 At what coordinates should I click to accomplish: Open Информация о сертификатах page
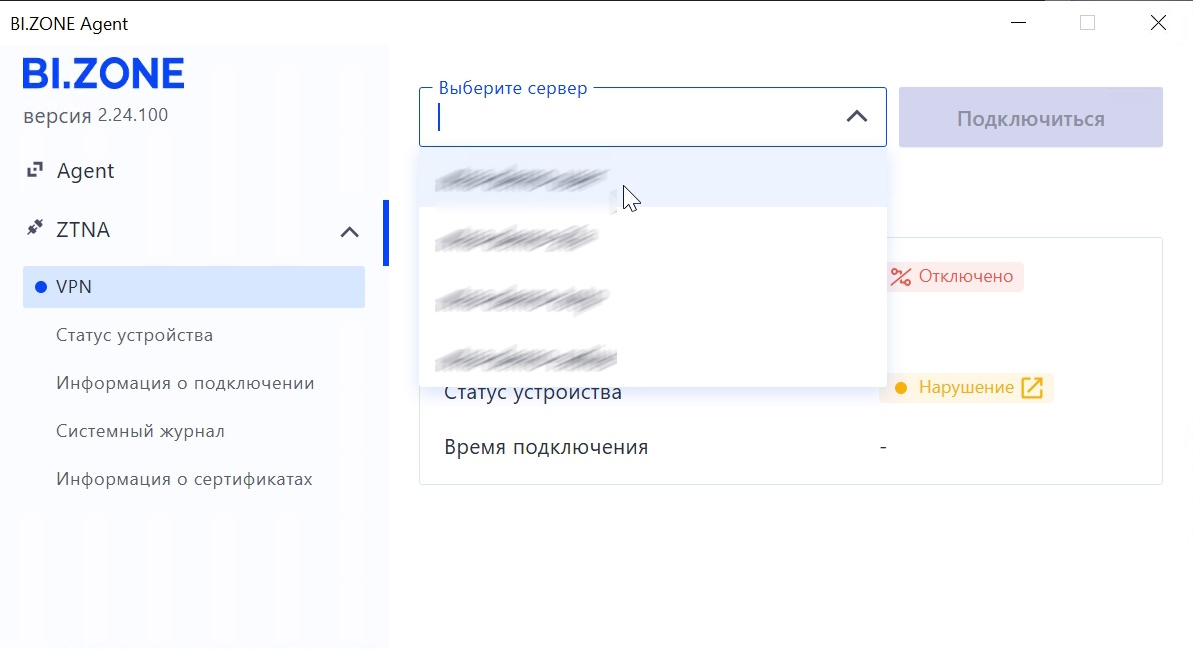184,479
